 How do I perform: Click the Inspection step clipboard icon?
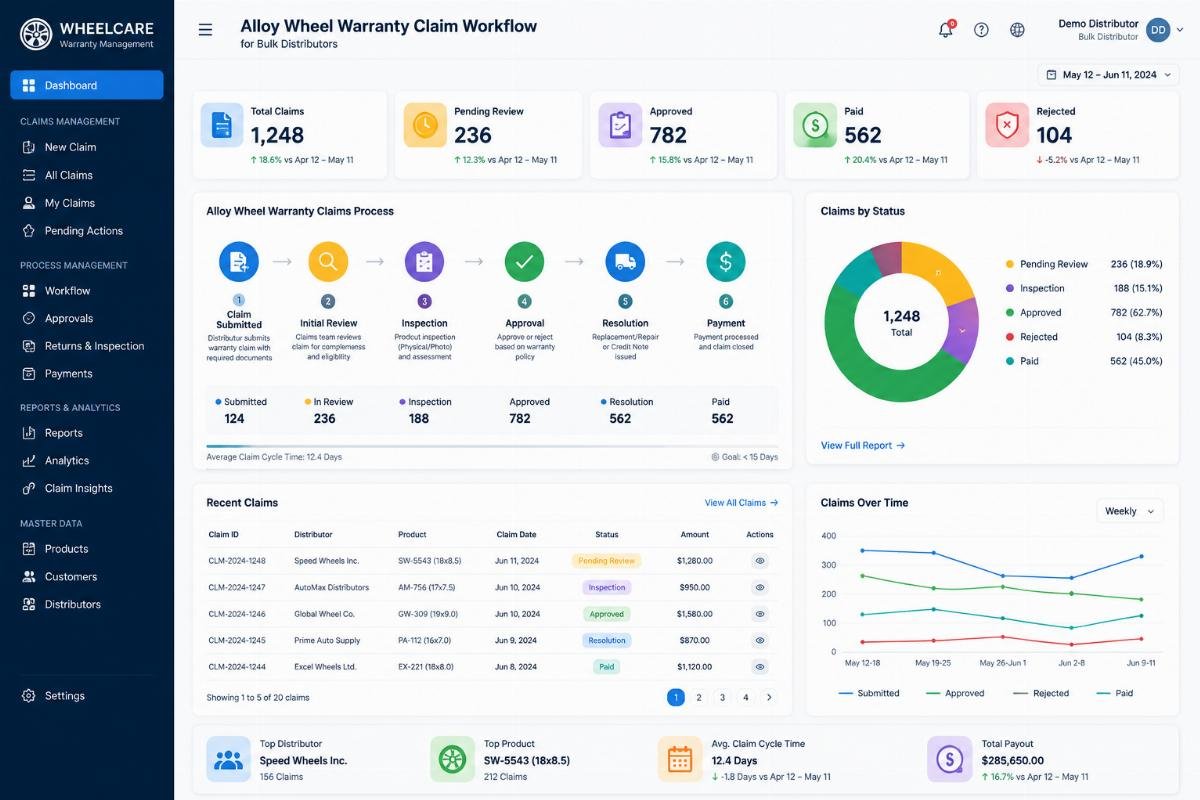pyautogui.click(x=424, y=262)
